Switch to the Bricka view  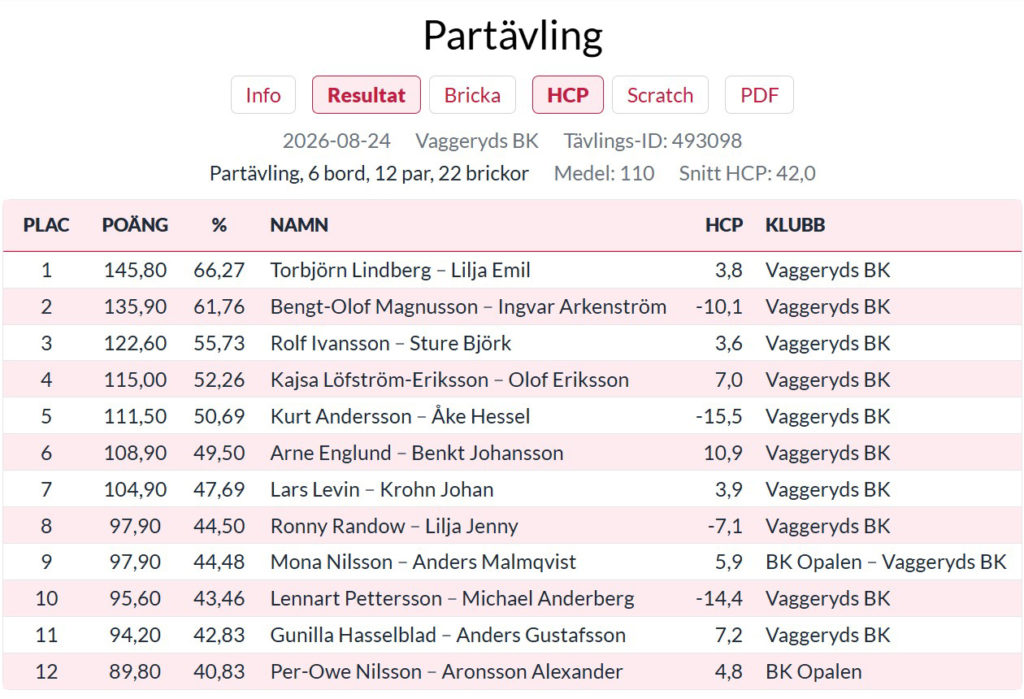(472, 95)
